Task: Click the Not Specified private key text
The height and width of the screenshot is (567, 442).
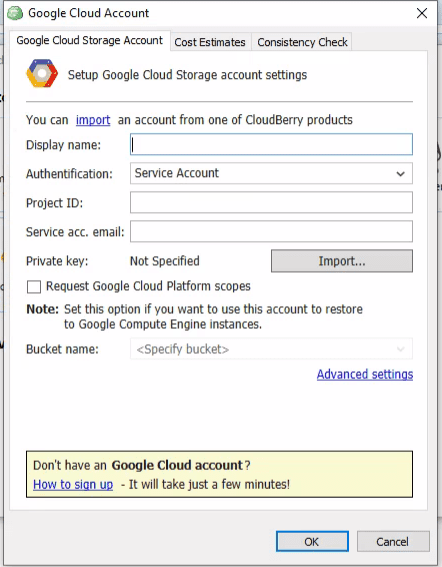Action: point(165,261)
